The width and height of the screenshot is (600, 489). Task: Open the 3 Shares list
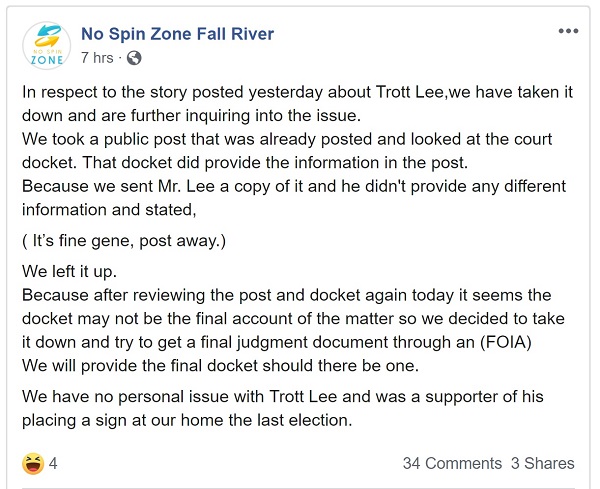click(x=543, y=463)
